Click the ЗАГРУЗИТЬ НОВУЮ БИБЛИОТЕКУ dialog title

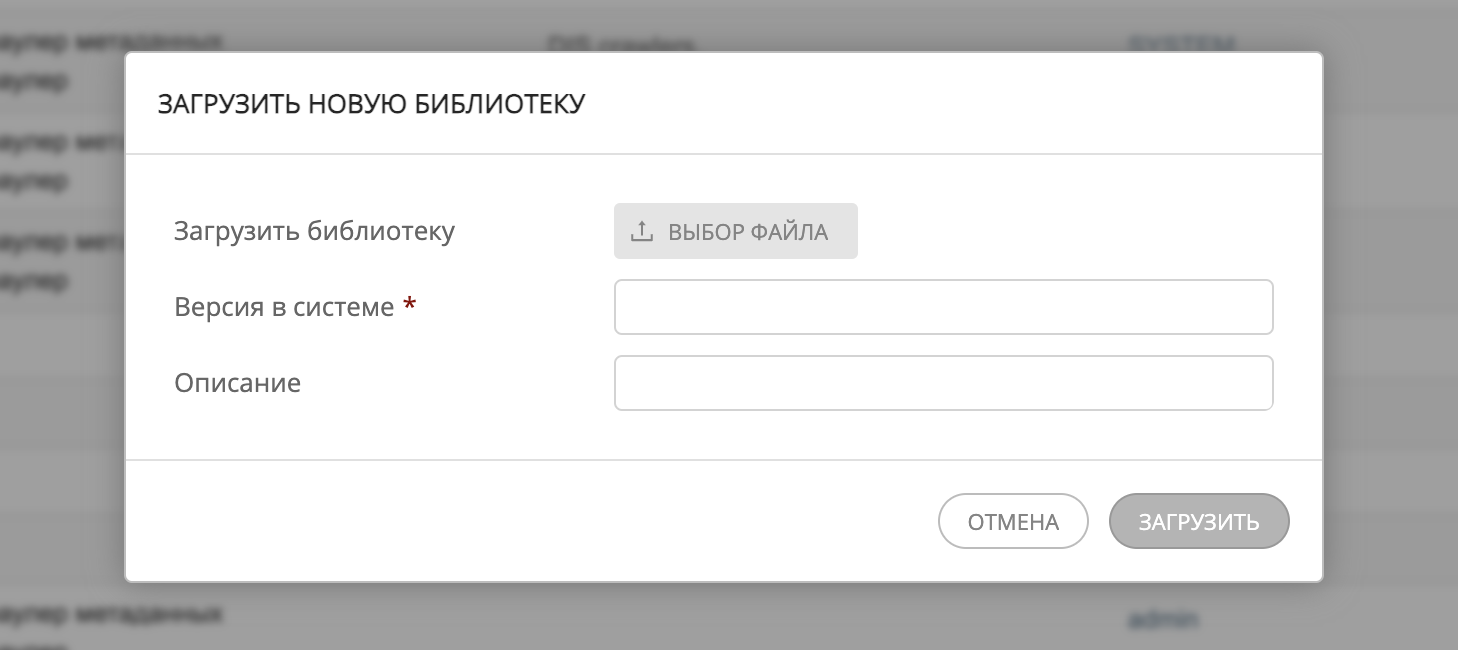(371, 104)
